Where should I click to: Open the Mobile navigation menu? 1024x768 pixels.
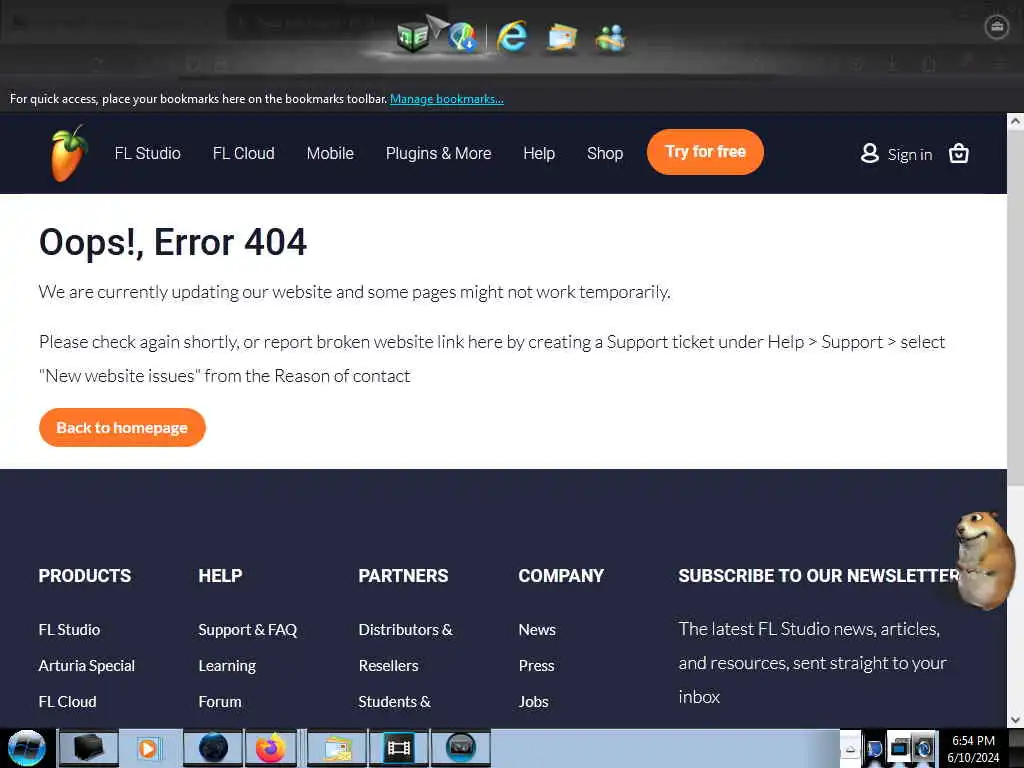pos(330,153)
